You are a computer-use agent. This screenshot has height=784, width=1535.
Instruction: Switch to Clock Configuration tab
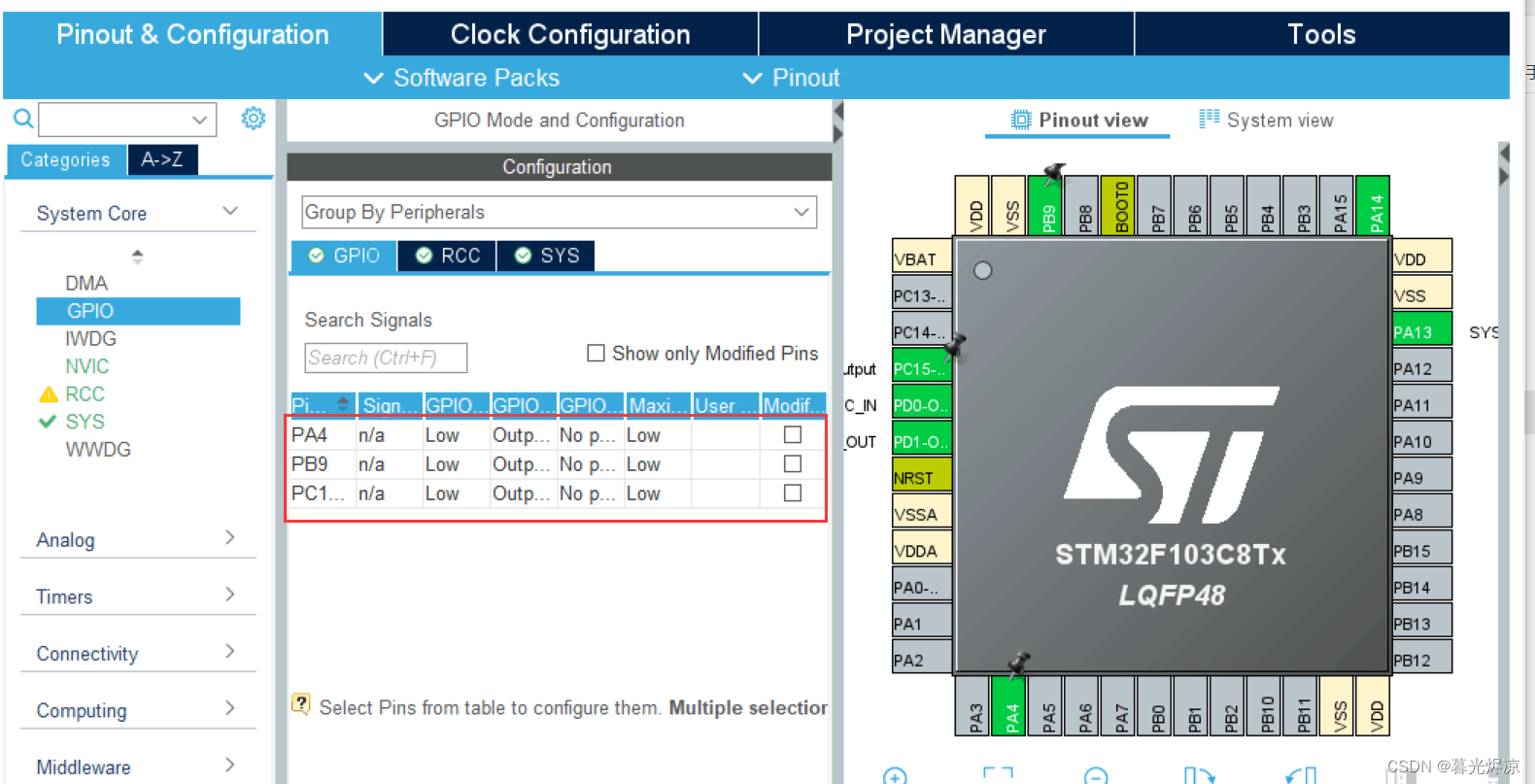pos(570,34)
